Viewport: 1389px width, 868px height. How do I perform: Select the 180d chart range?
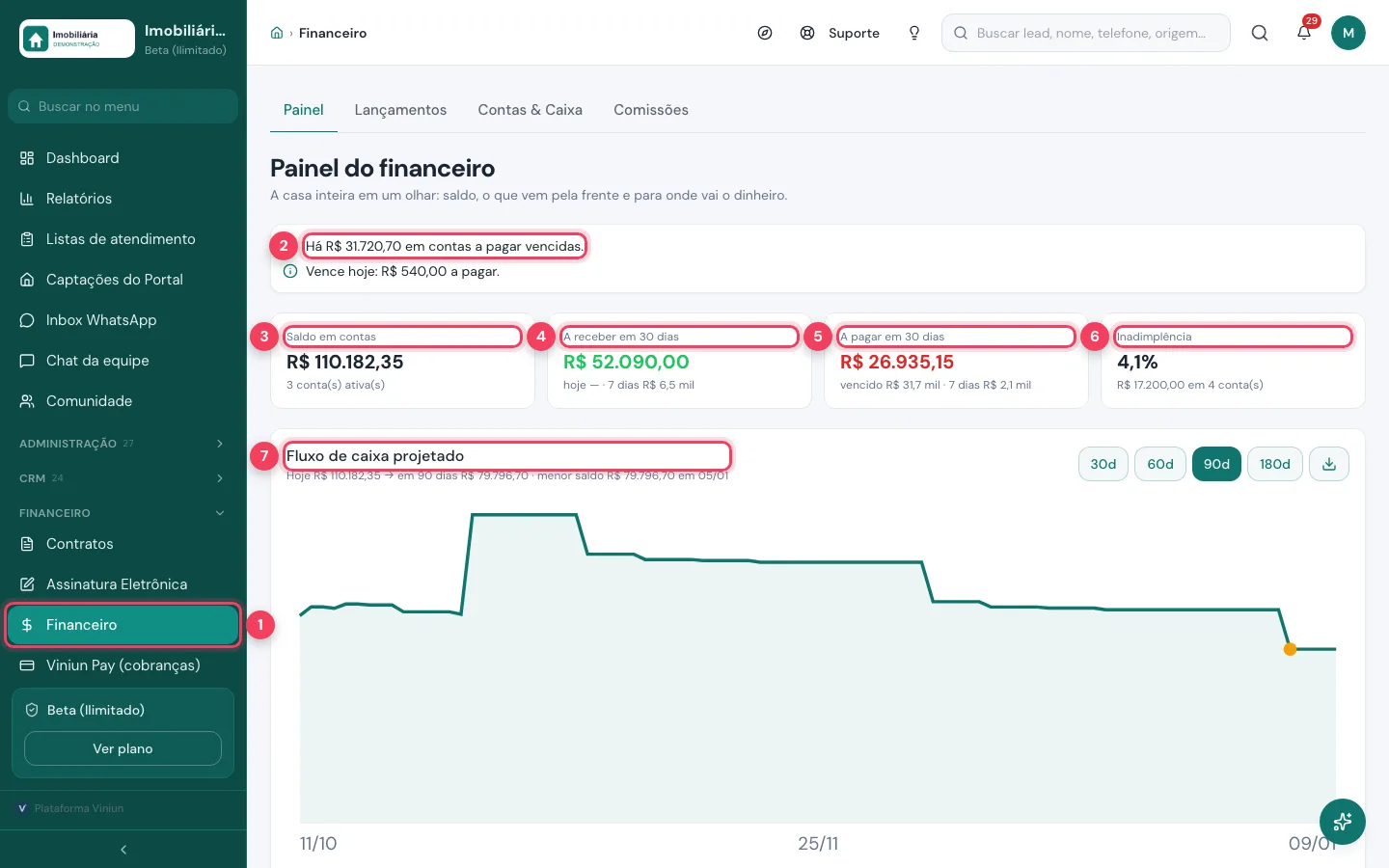coord(1275,464)
